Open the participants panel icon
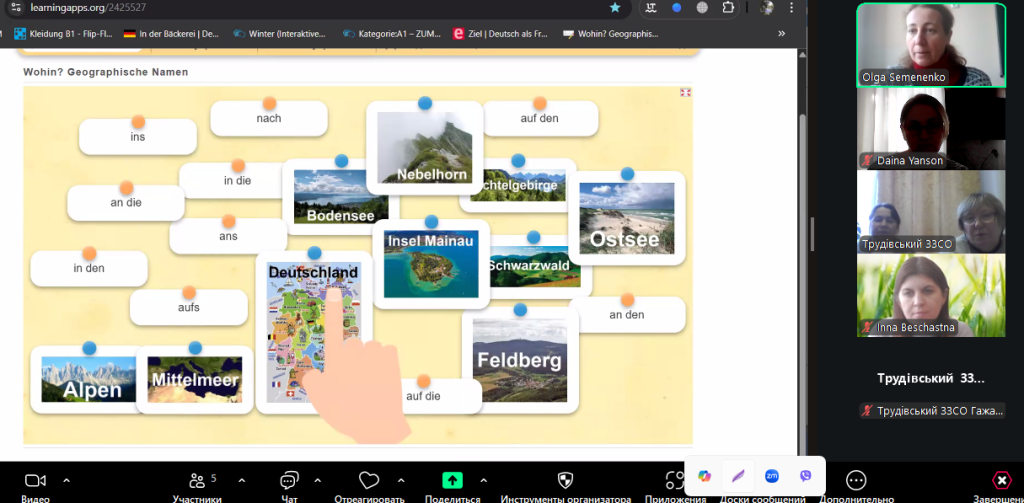This screenshot has width=1024, height=503. click(x=197, y=480)
